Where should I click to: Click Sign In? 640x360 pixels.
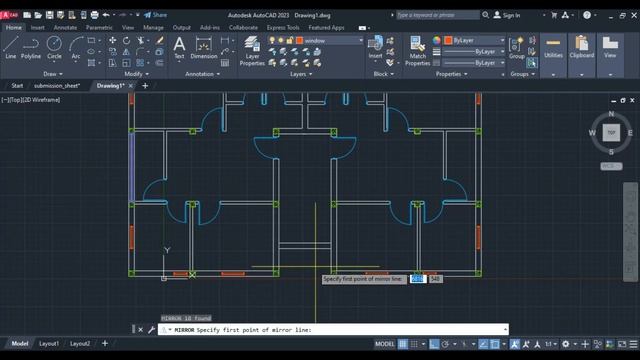(x=507, y=15)
